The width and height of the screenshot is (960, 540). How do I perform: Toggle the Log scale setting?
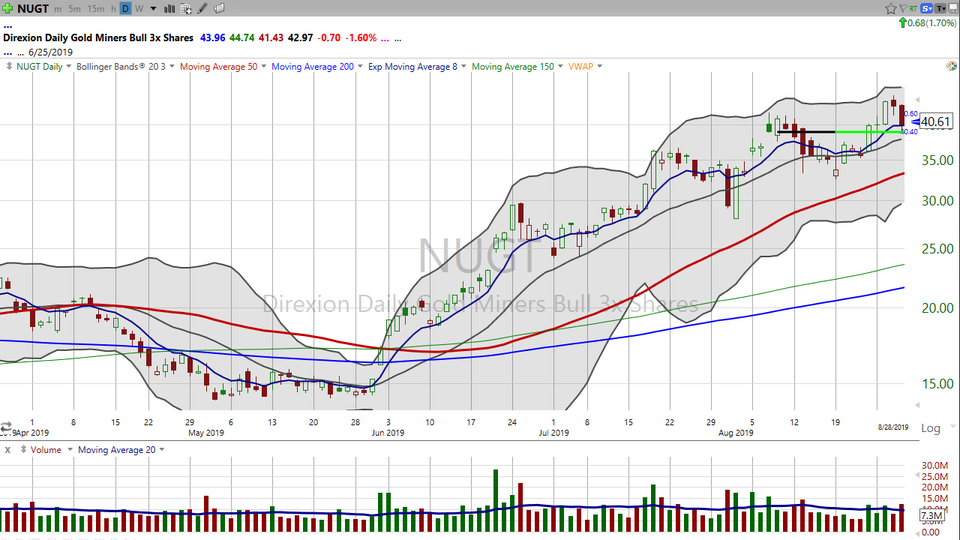(x=930, y=428)
